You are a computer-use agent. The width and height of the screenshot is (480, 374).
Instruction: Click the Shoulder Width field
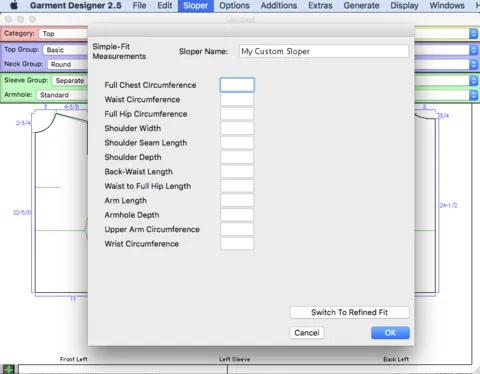tap(237, 128)
